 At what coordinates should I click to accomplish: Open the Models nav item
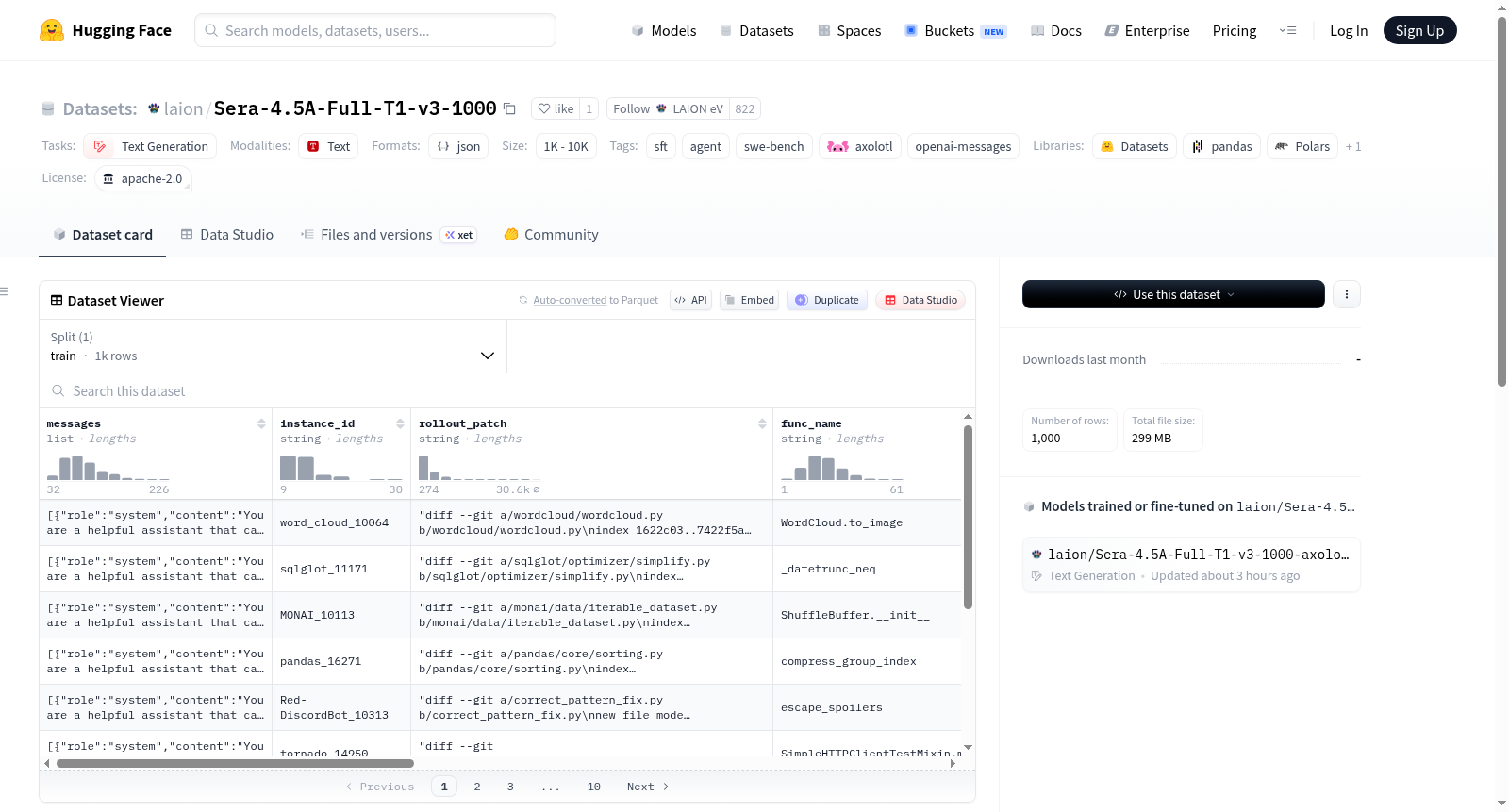664,30
